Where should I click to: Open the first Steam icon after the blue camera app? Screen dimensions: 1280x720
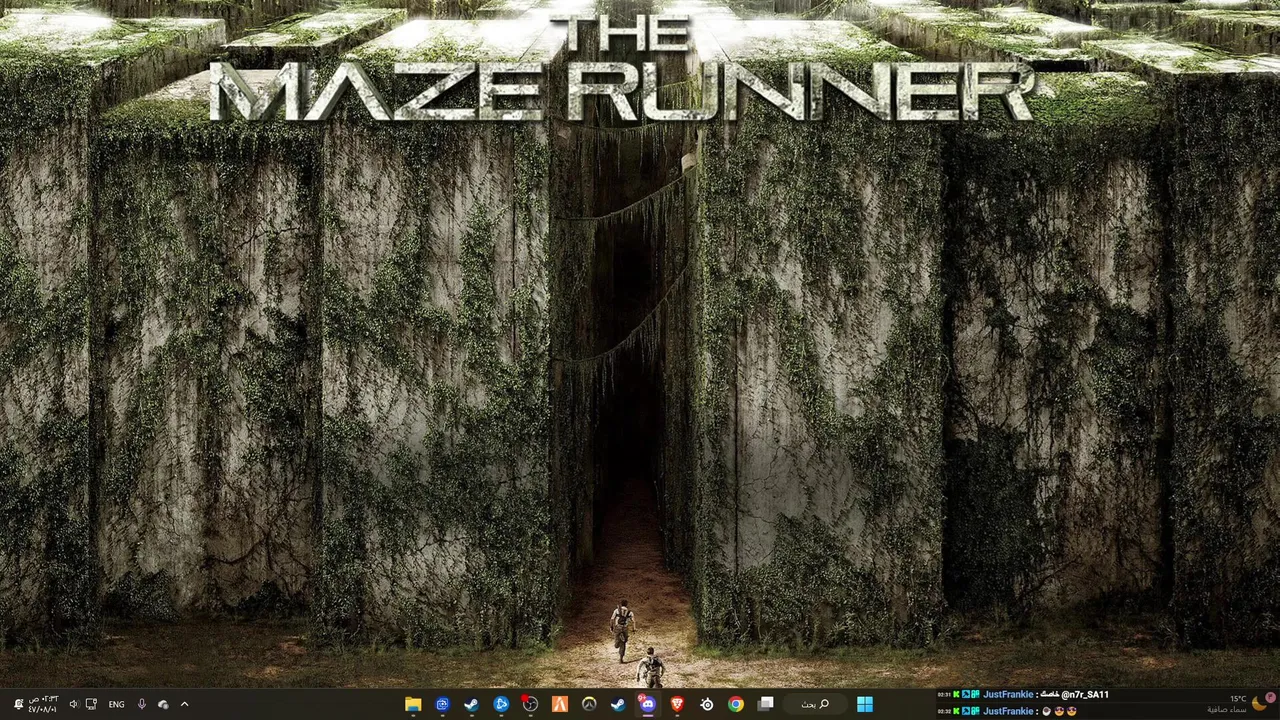pyautogui.click(x=471, y=704)
